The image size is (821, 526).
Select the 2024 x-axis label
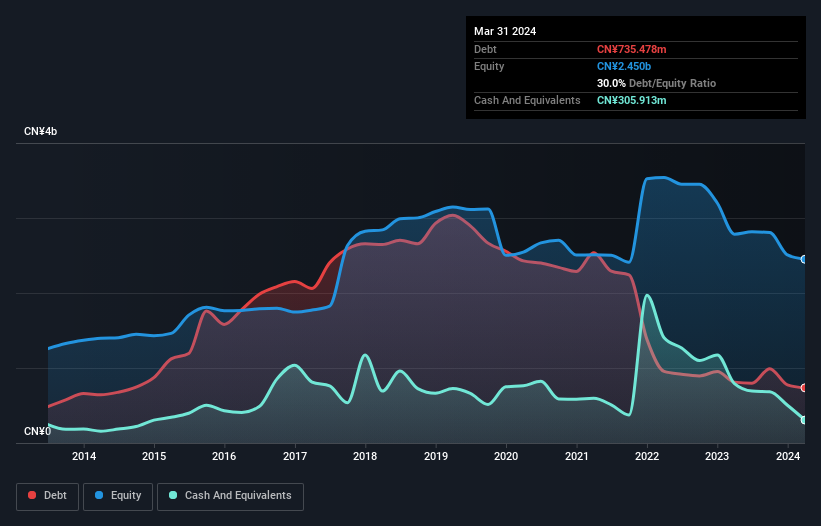pyautogui.click(x=787, y=456)
